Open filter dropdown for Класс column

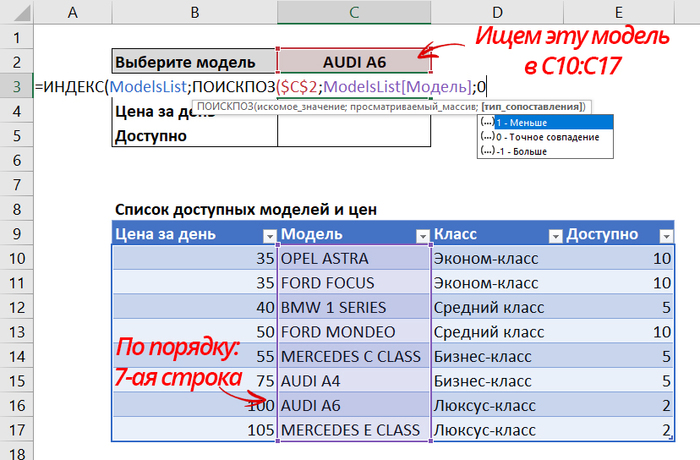point(555,236)
